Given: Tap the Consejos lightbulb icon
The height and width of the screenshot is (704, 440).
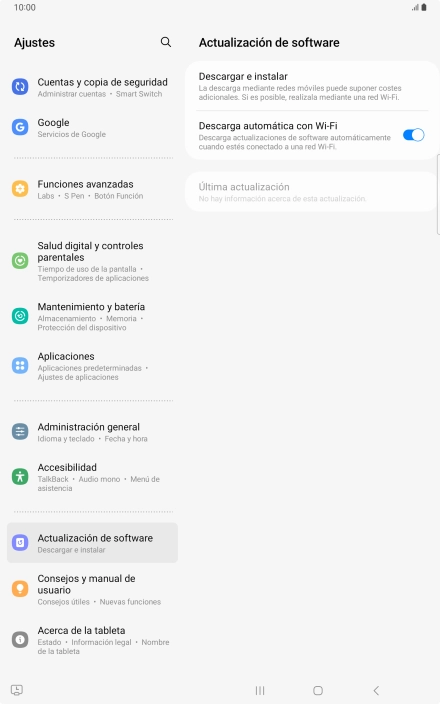Looking at the screenshot, I should tap(20, 588).
